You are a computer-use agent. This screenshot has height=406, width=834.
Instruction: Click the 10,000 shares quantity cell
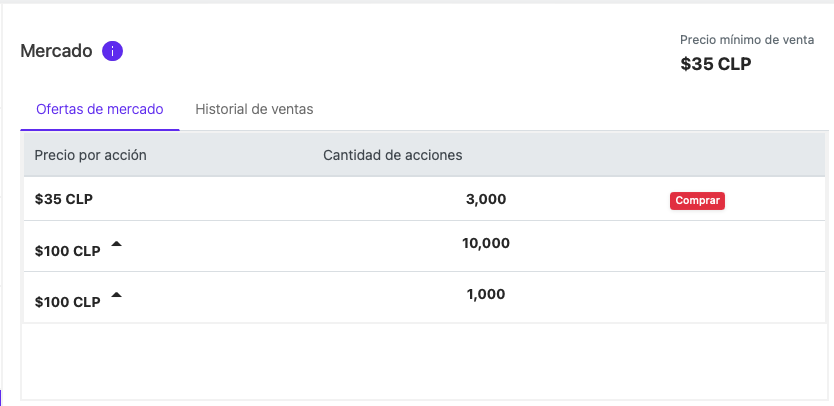tap(486, 244)
